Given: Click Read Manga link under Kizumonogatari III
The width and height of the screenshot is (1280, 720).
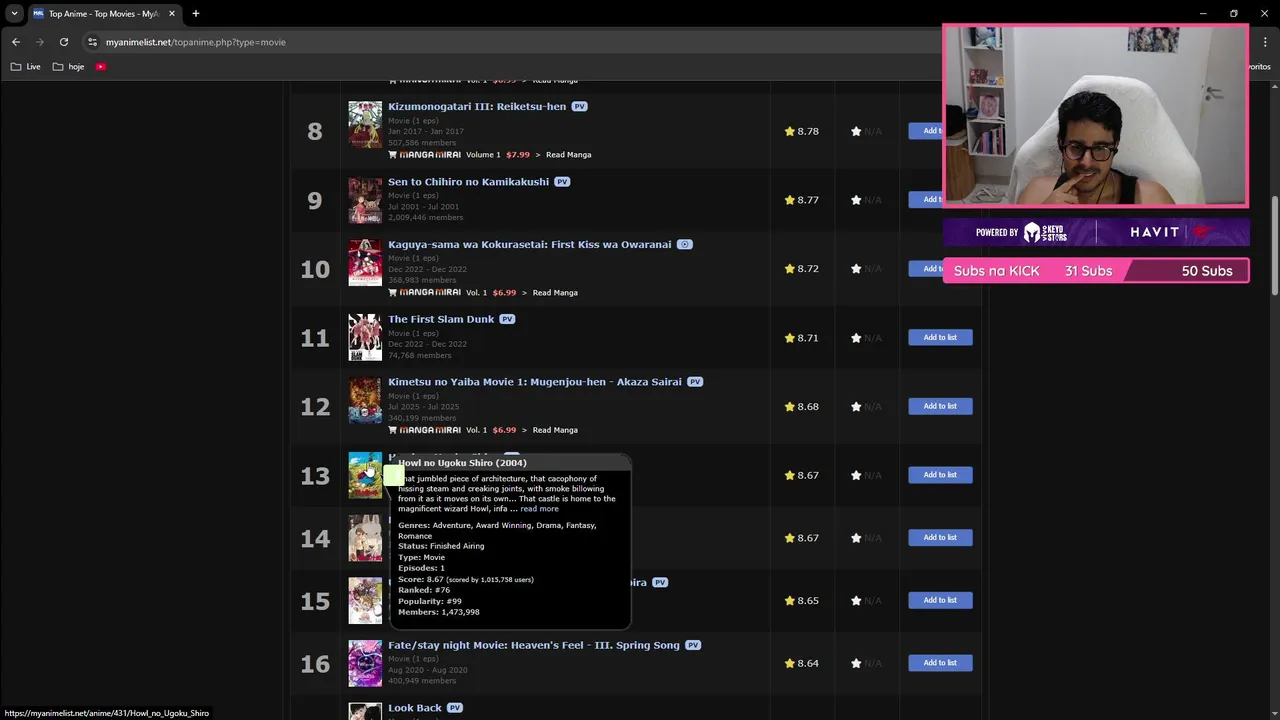Looking at the screenshot, I should 569,155.
